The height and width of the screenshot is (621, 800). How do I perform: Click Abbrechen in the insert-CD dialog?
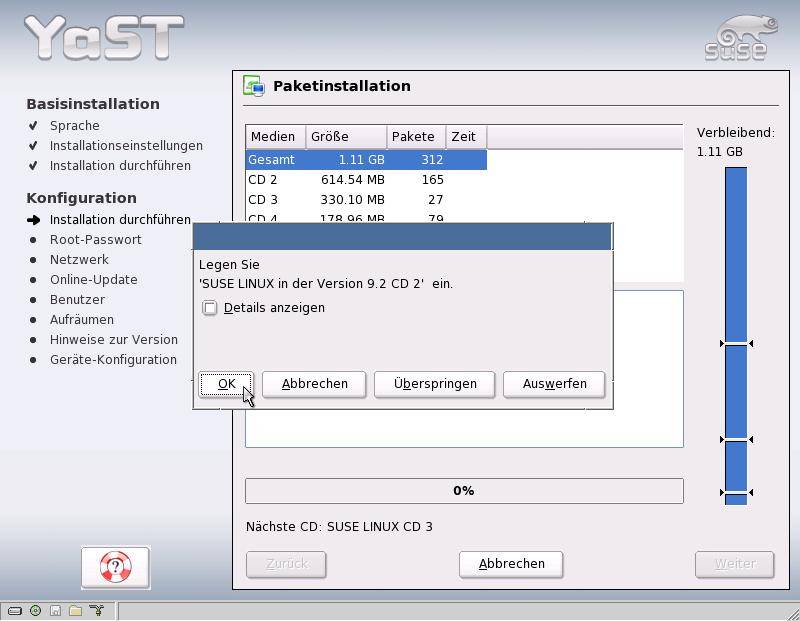(x=314, y=384)
